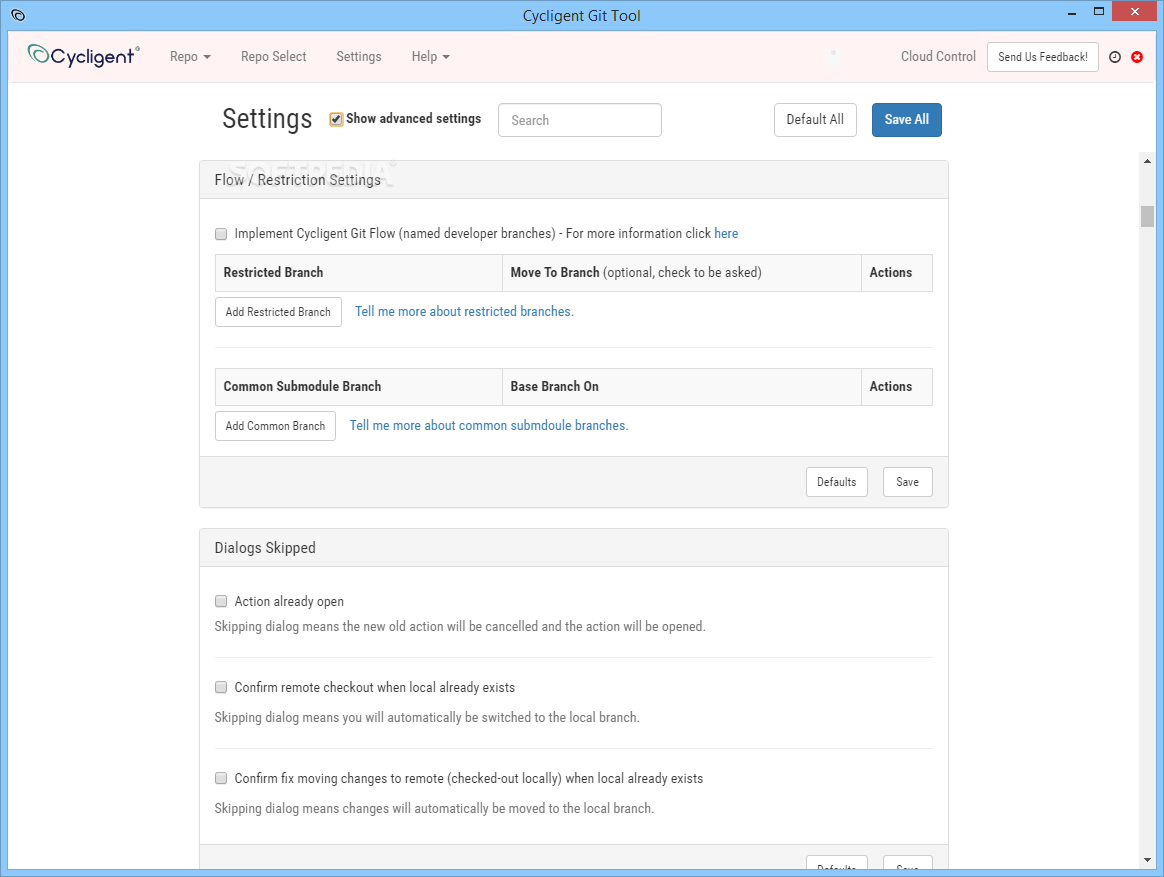
Task: Click the Restricted Branch column header
Action: click(x=359, y=273)
